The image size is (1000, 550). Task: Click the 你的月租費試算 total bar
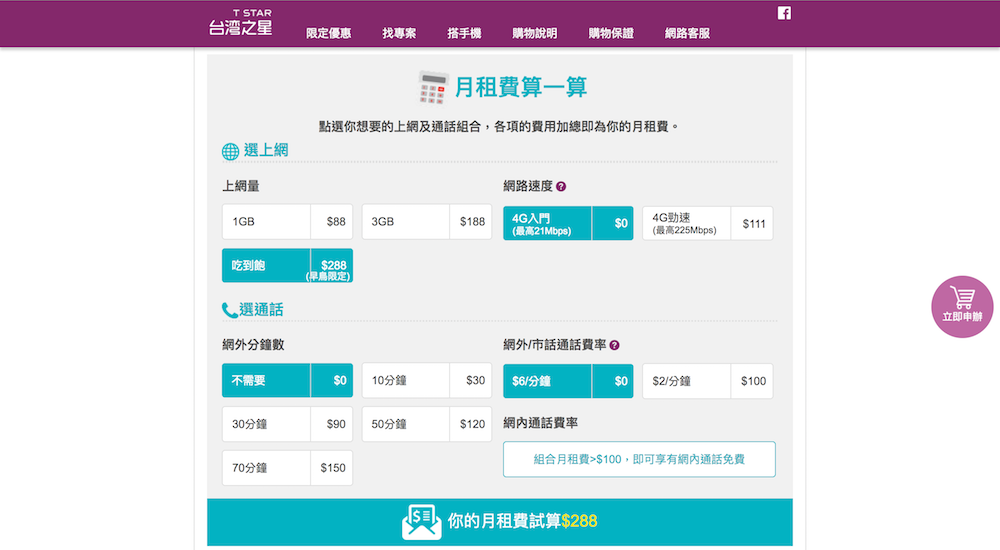point(500,522)
